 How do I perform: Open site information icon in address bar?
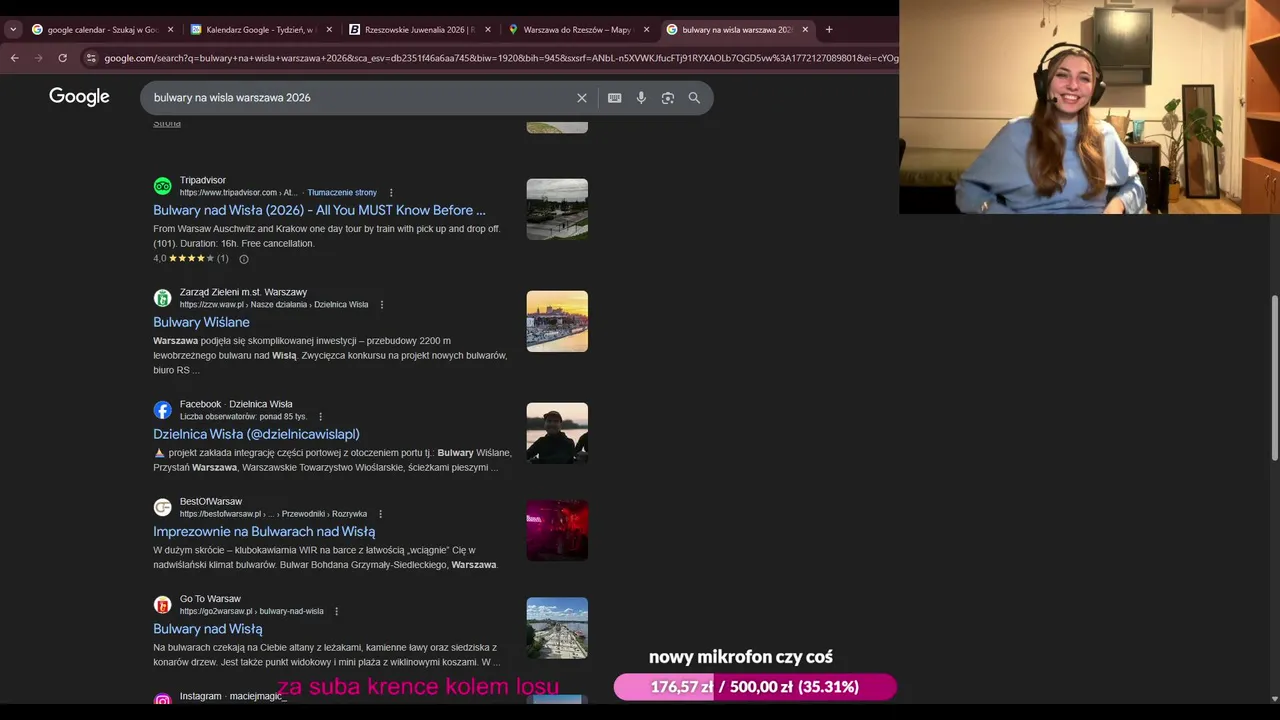tap(91, 58)
